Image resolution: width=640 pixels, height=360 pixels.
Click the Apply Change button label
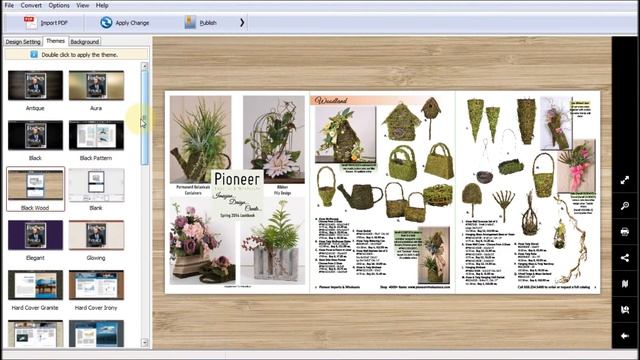pyautogui.click(x=132, y=23)
